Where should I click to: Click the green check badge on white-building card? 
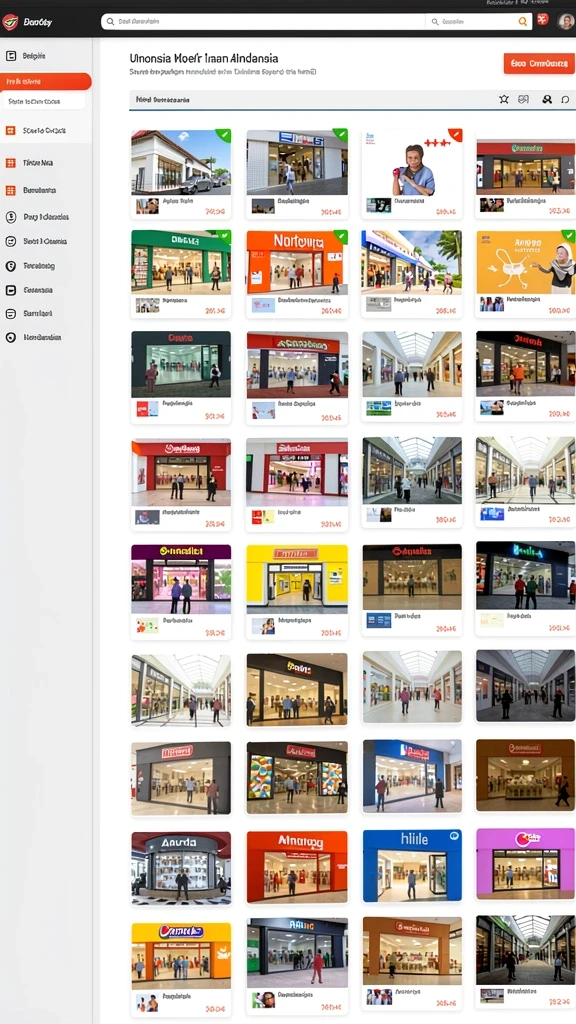223,135
